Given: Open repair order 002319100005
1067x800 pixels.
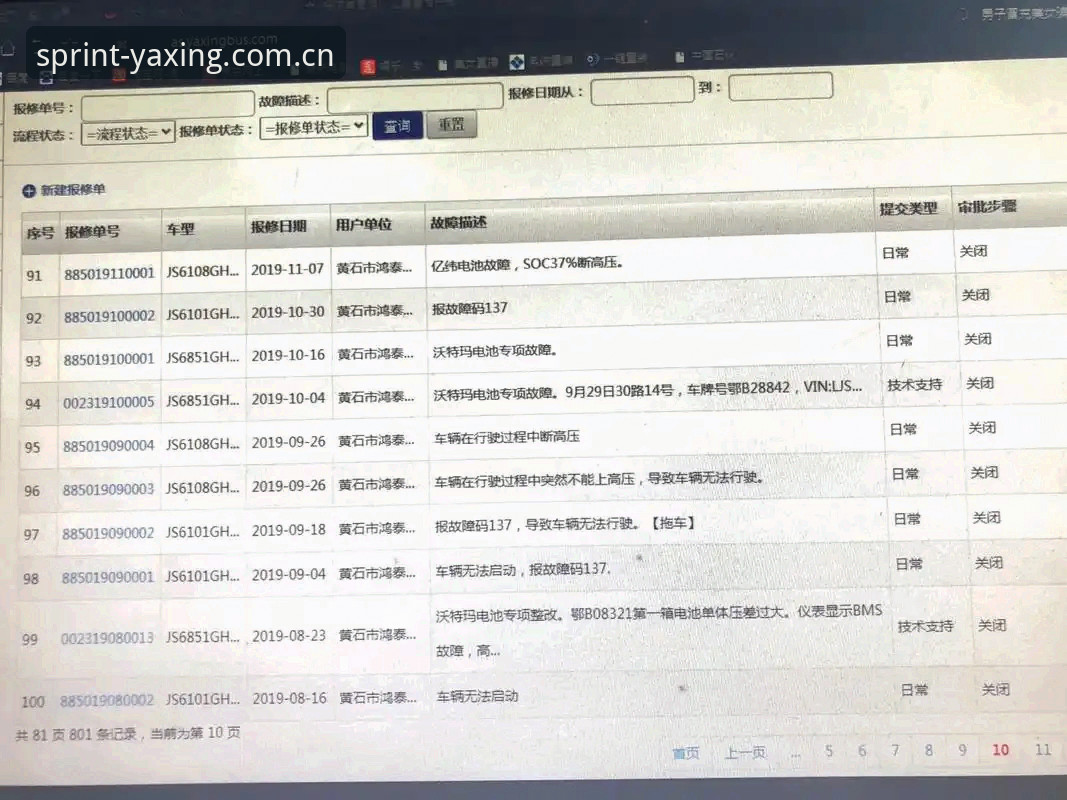Looking at the screenshot, I should coord(108,402).
